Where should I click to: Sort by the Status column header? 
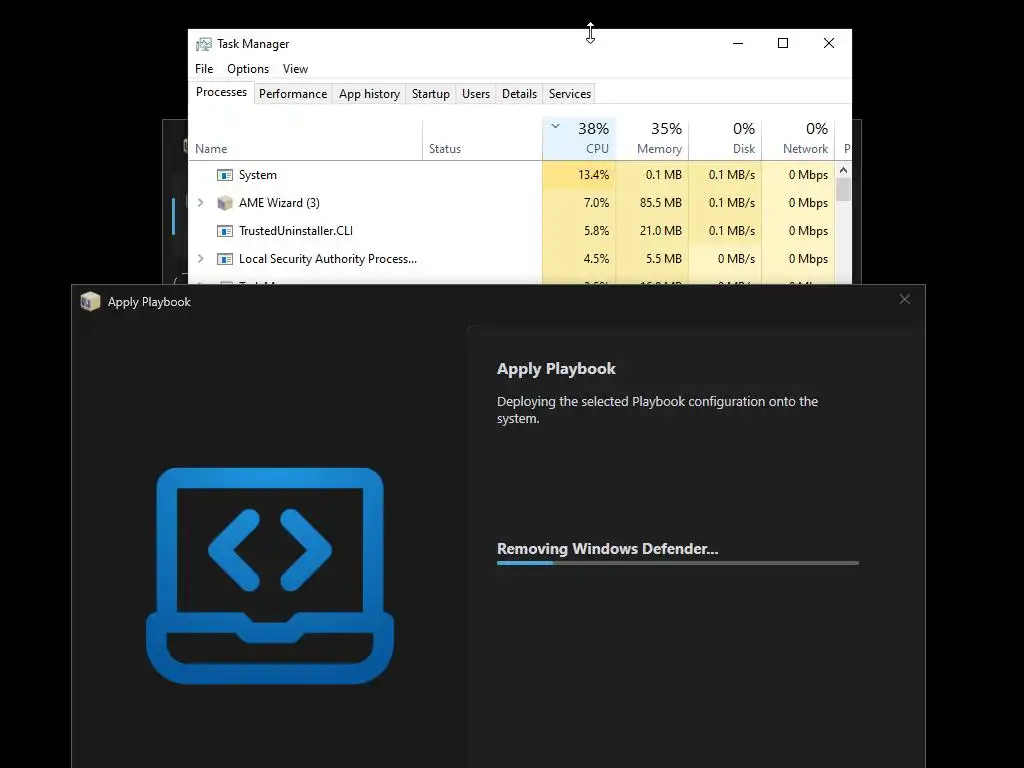pyautogui.click(x=482, y=140)
